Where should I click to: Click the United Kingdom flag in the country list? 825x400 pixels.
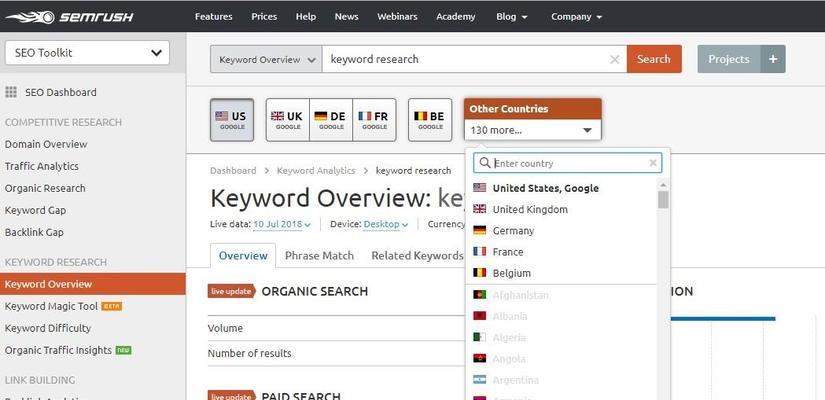(x=479, y=209)
